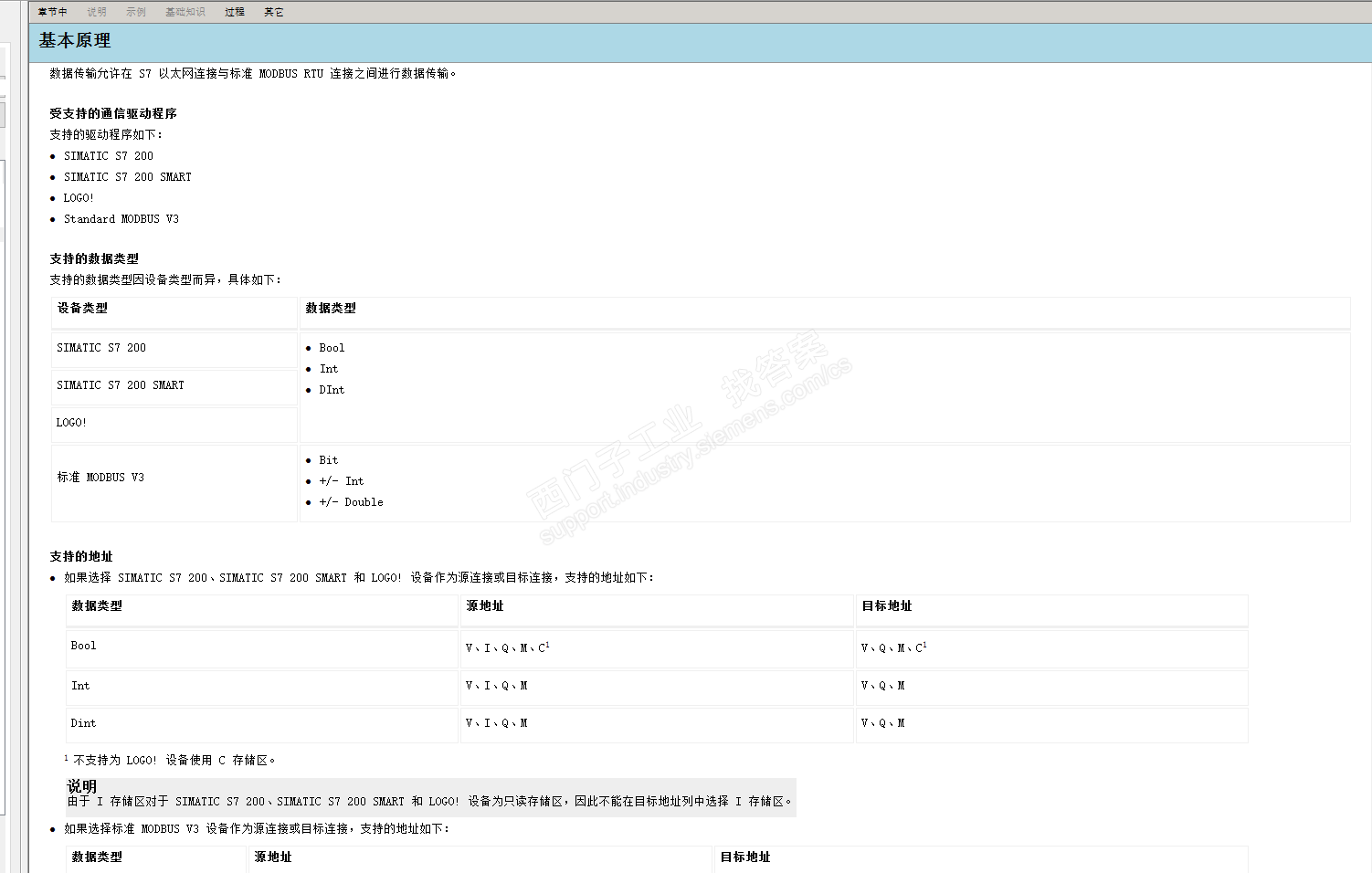Screen dimensions: 1372x873
Task: Click the 支持的地址 section heading
Action: tap(81, 557)
